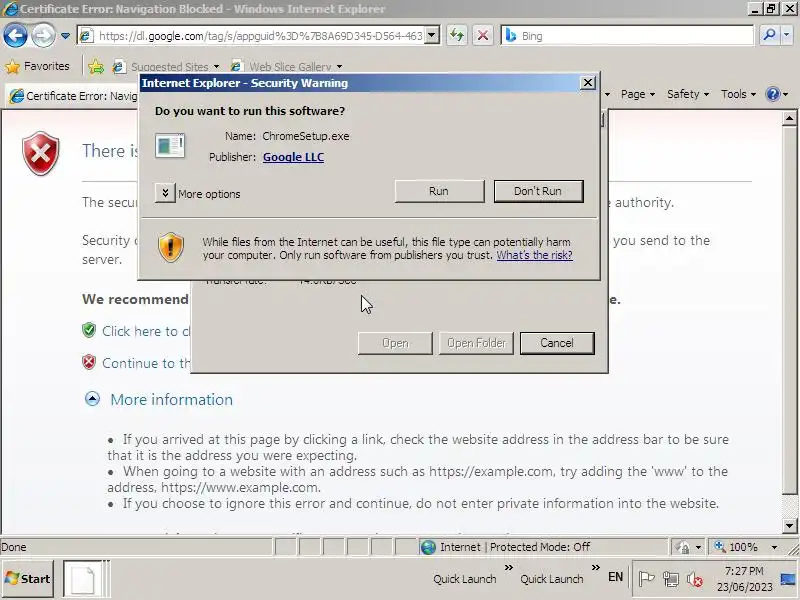Open the Windows Start menu
Screen dimensions: 800x600
[x=28, y=579]
